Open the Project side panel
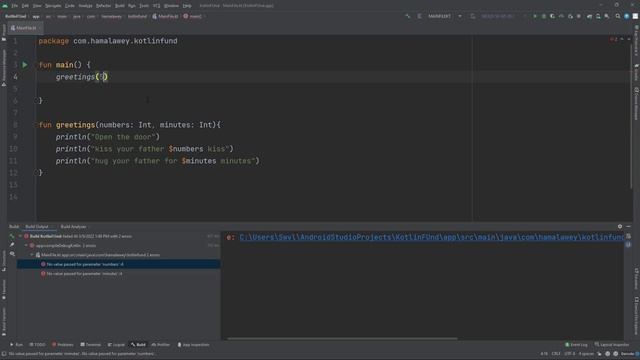The width and height of the screenshot is (640, 360). pos(4,33)
